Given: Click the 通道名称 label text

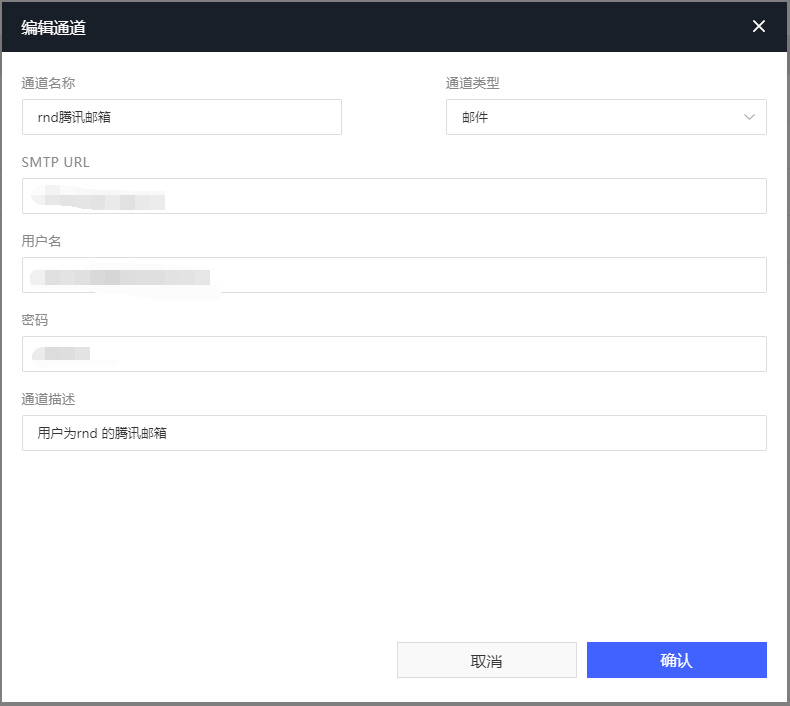Looking at the screenshot, I should pyautogui.click(x=48, y=83).
